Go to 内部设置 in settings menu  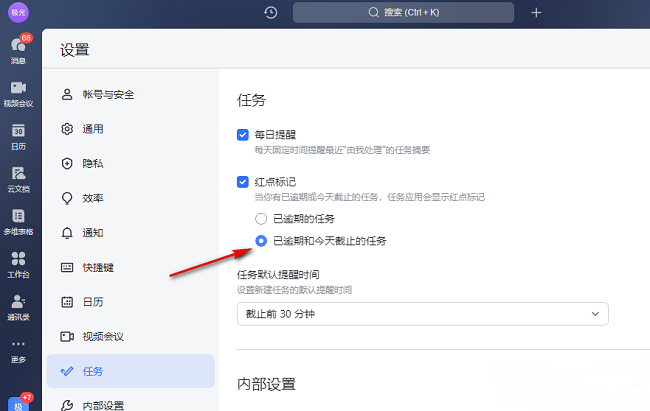tap(131, 405)
